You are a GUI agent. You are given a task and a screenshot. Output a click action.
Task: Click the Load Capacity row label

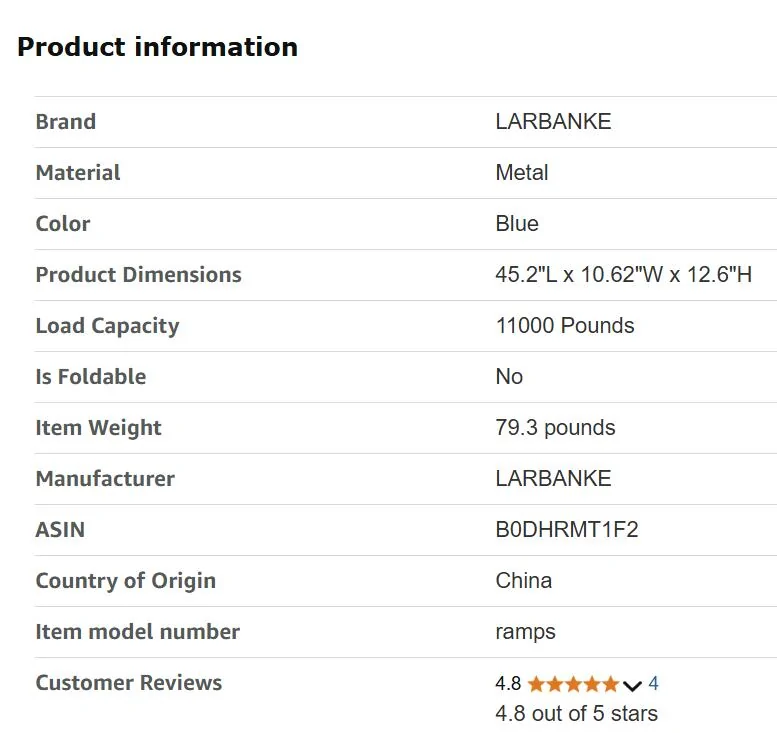[107, 326]
